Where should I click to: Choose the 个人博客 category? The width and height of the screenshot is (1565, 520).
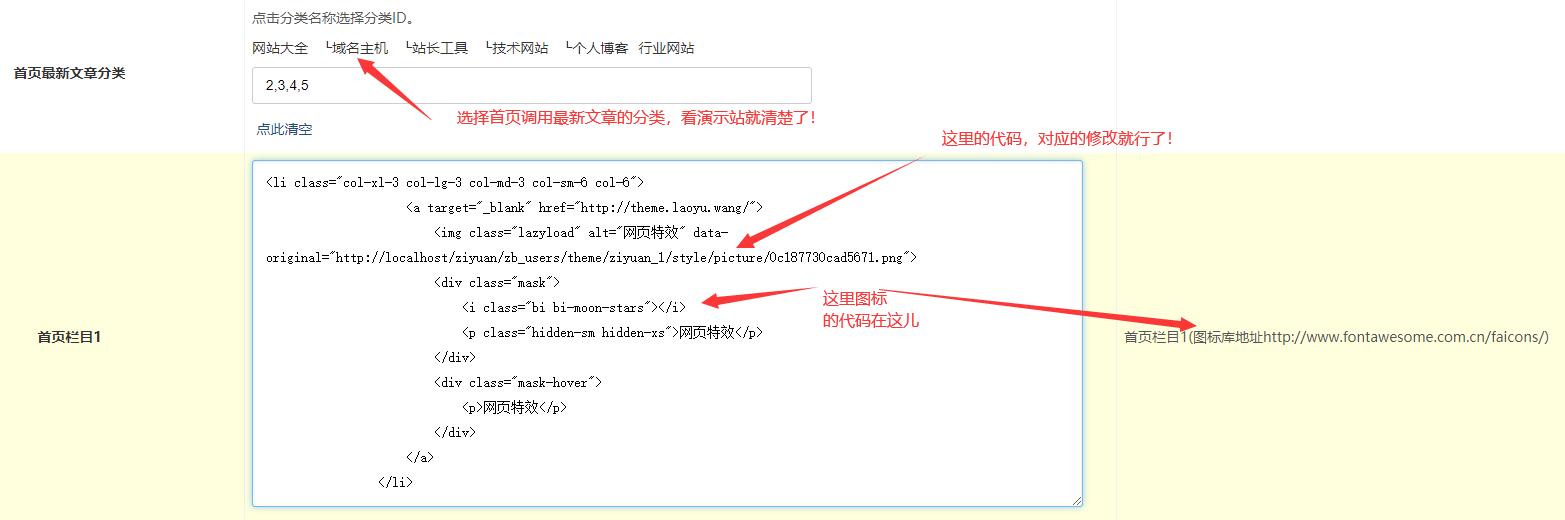[597, 48]
